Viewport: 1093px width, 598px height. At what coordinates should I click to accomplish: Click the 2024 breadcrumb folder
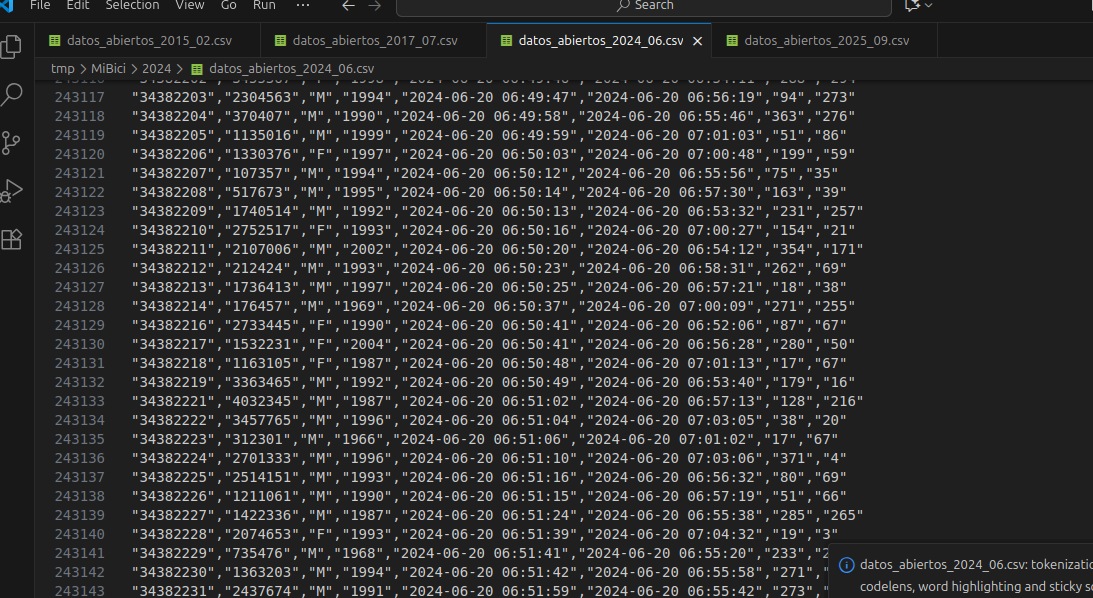click(156, 68)
